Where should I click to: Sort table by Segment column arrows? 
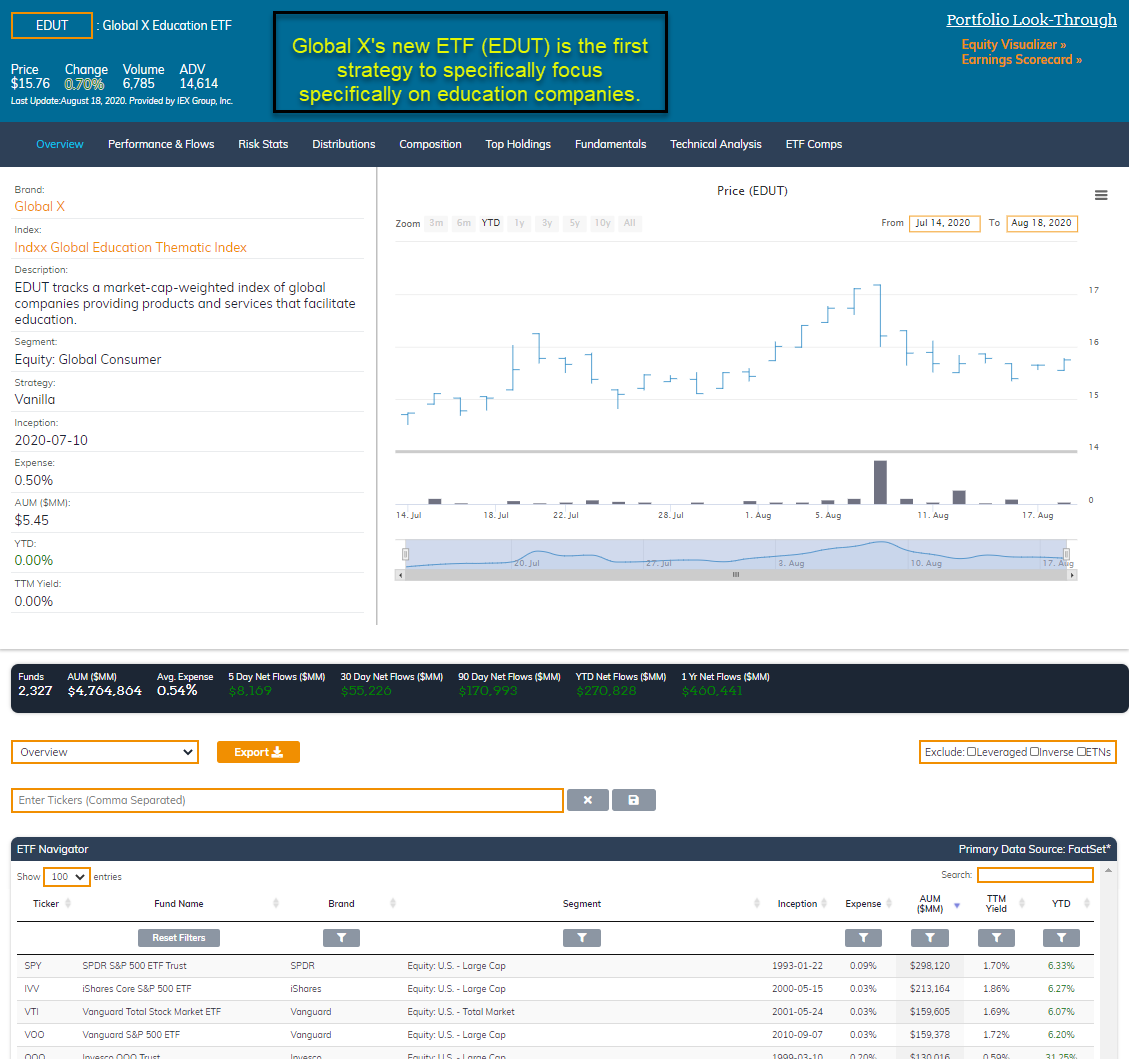pyautogui.click(x=757, y=903)
